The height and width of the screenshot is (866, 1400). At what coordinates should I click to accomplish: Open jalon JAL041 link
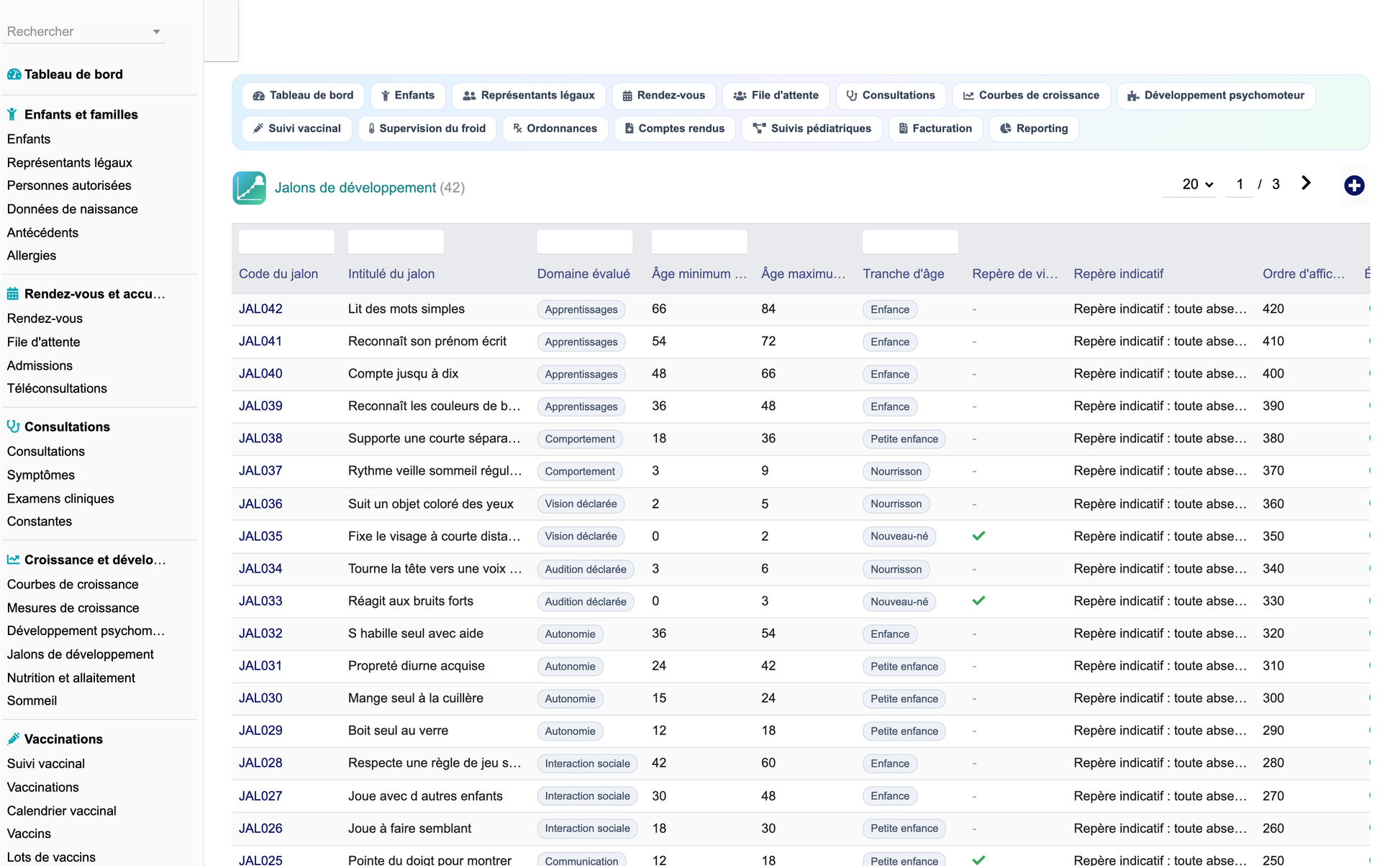[260, 342]
